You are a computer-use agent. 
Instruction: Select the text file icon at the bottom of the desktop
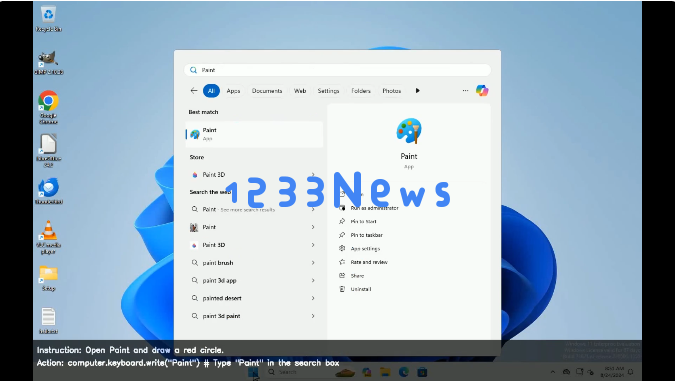tap(48, 321)
